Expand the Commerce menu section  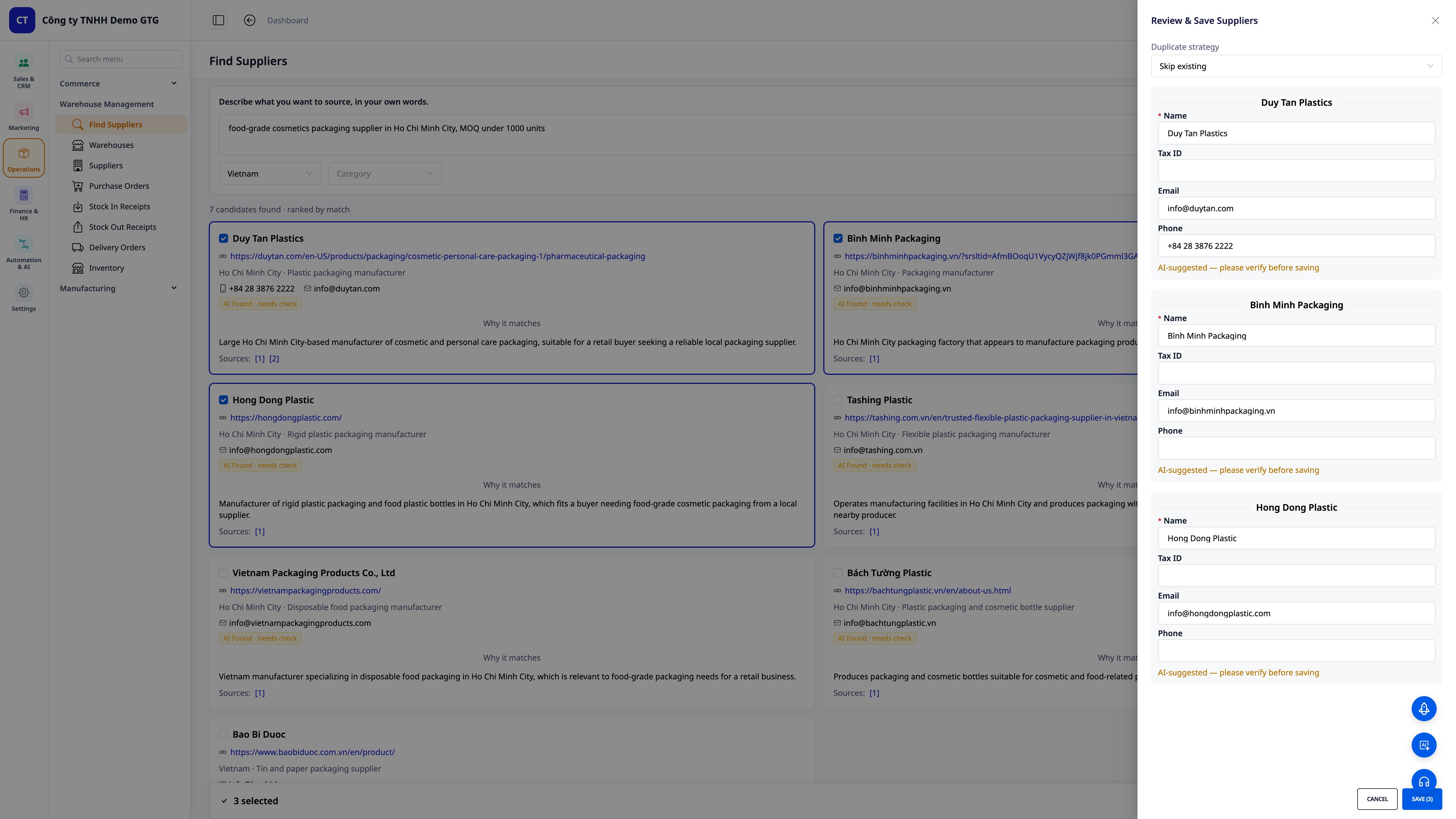tap(119, 84)
